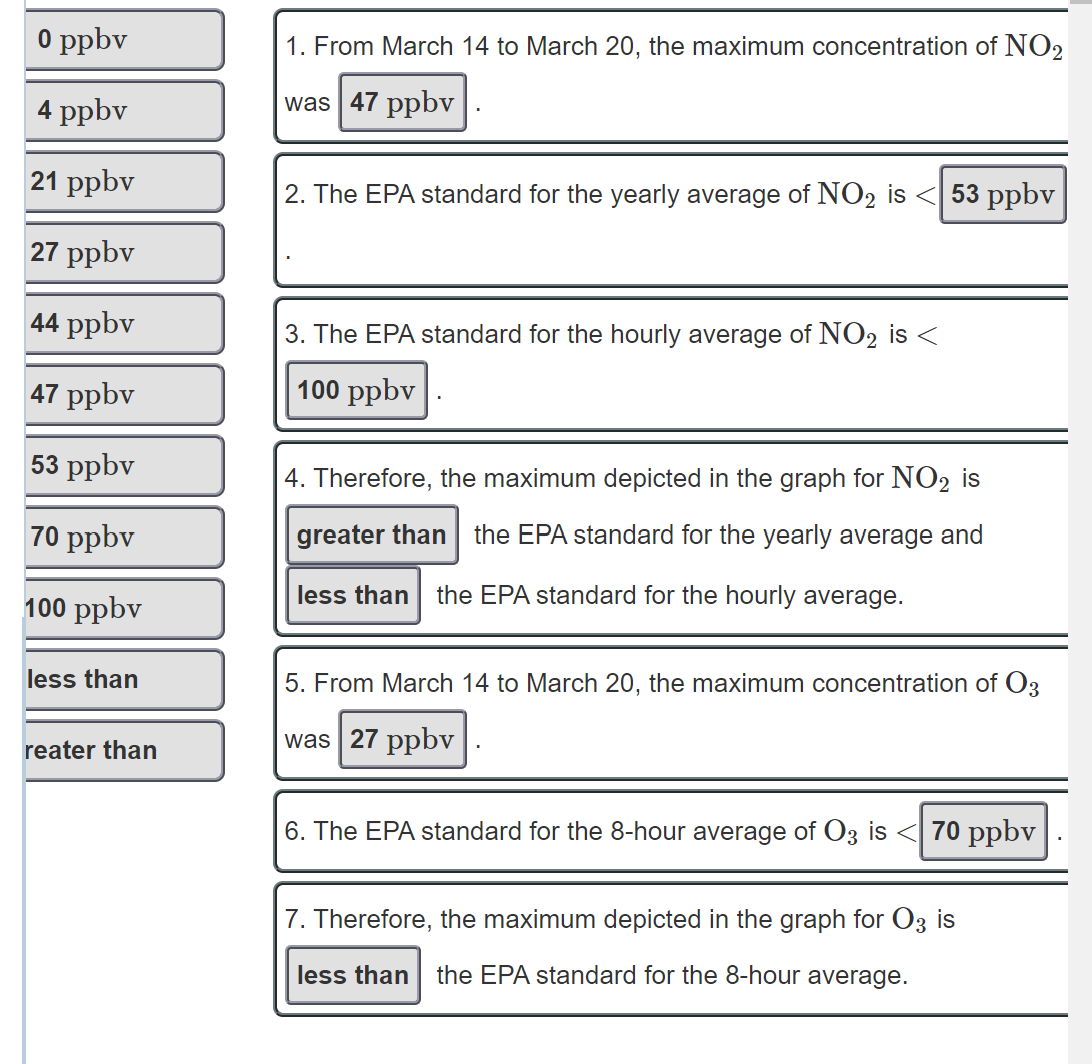Select "less than" answer in question 4
The height and width of the screenshot is (1064, 1092).
pos(352,595)
